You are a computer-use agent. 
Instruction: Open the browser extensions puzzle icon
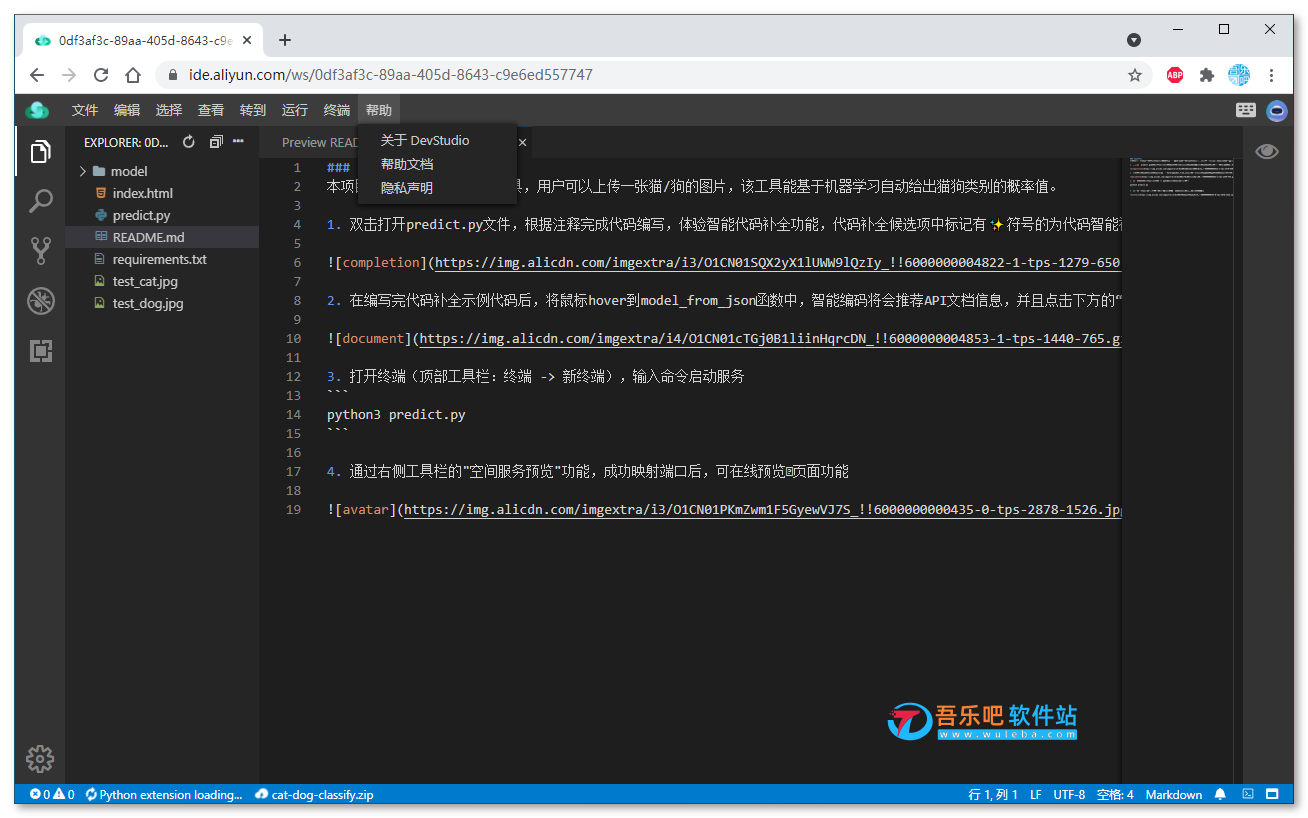coord(1207,75)
